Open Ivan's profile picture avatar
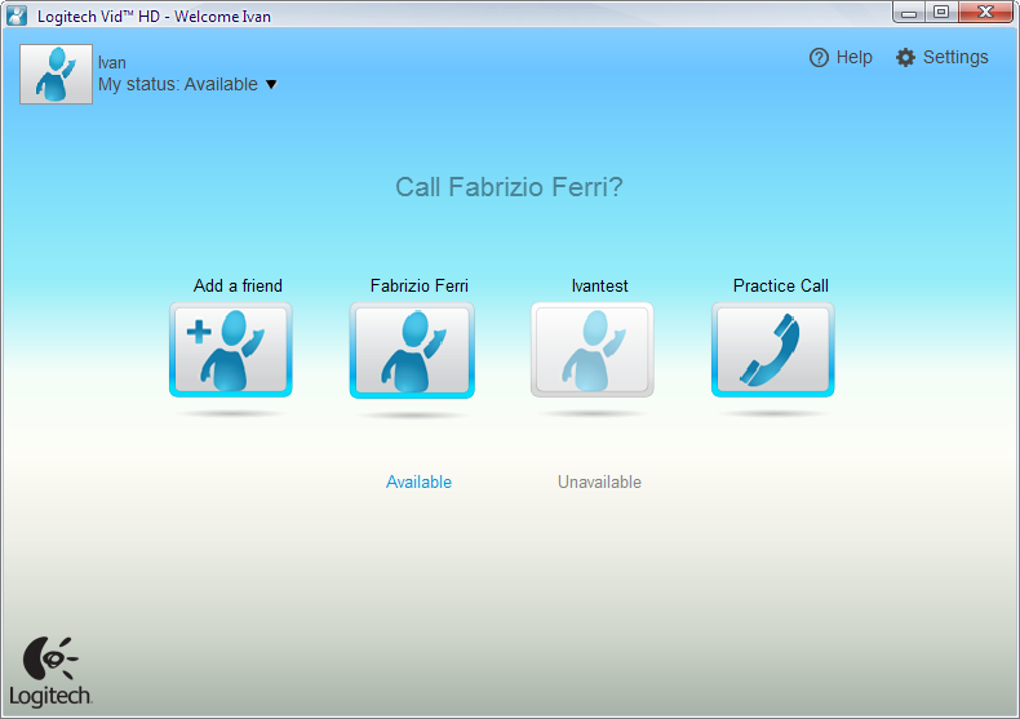This screenshot has width=1020, height=719. tap(56, 74)
